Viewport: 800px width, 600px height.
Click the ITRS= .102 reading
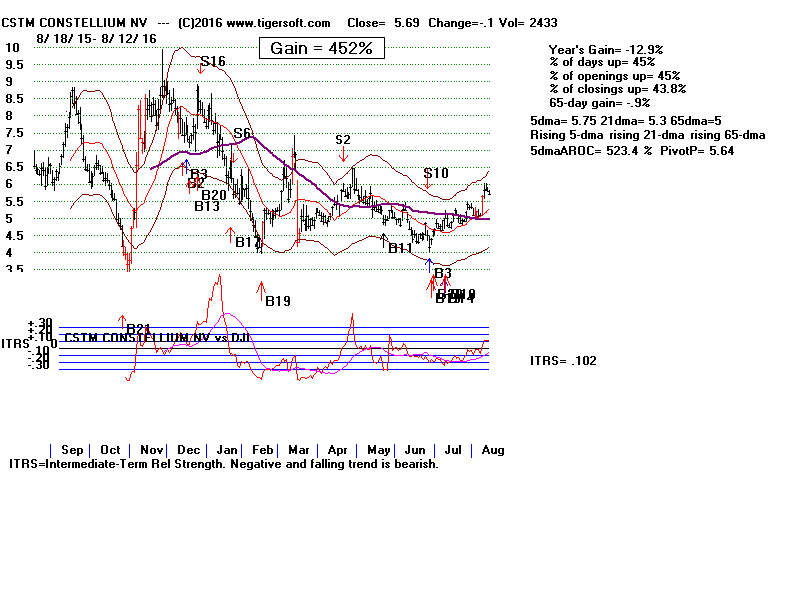click(x=563, y=361)
